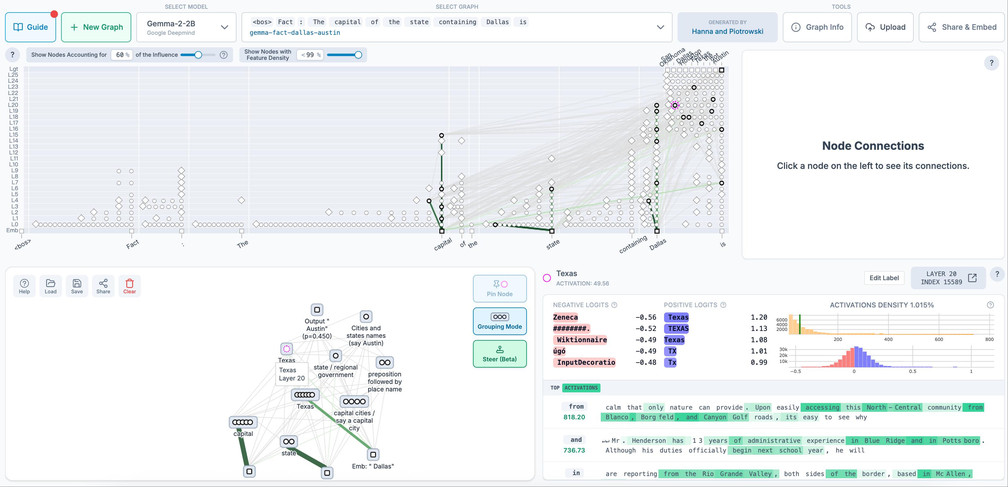Click the help icon left of influence slider
The image size is (1008, 487).
[13, 55]
